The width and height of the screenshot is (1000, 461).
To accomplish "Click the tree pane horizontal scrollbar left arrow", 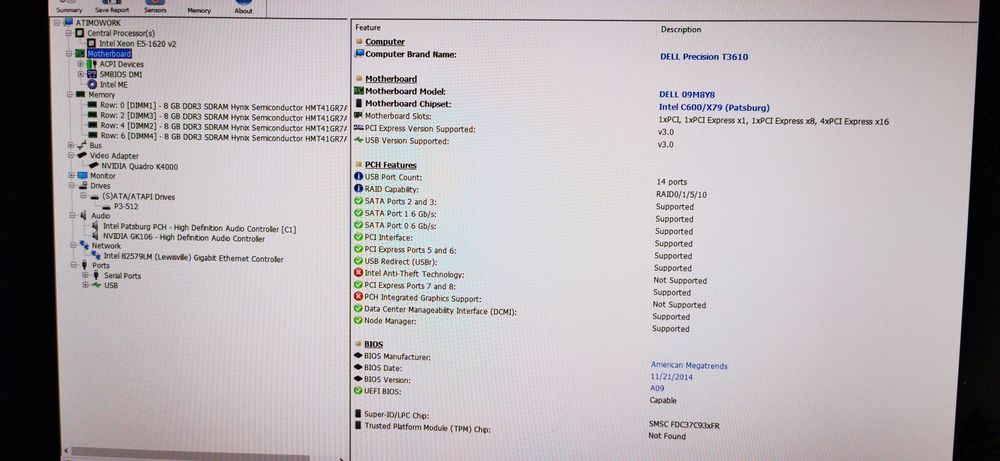I will coord(66,452).
